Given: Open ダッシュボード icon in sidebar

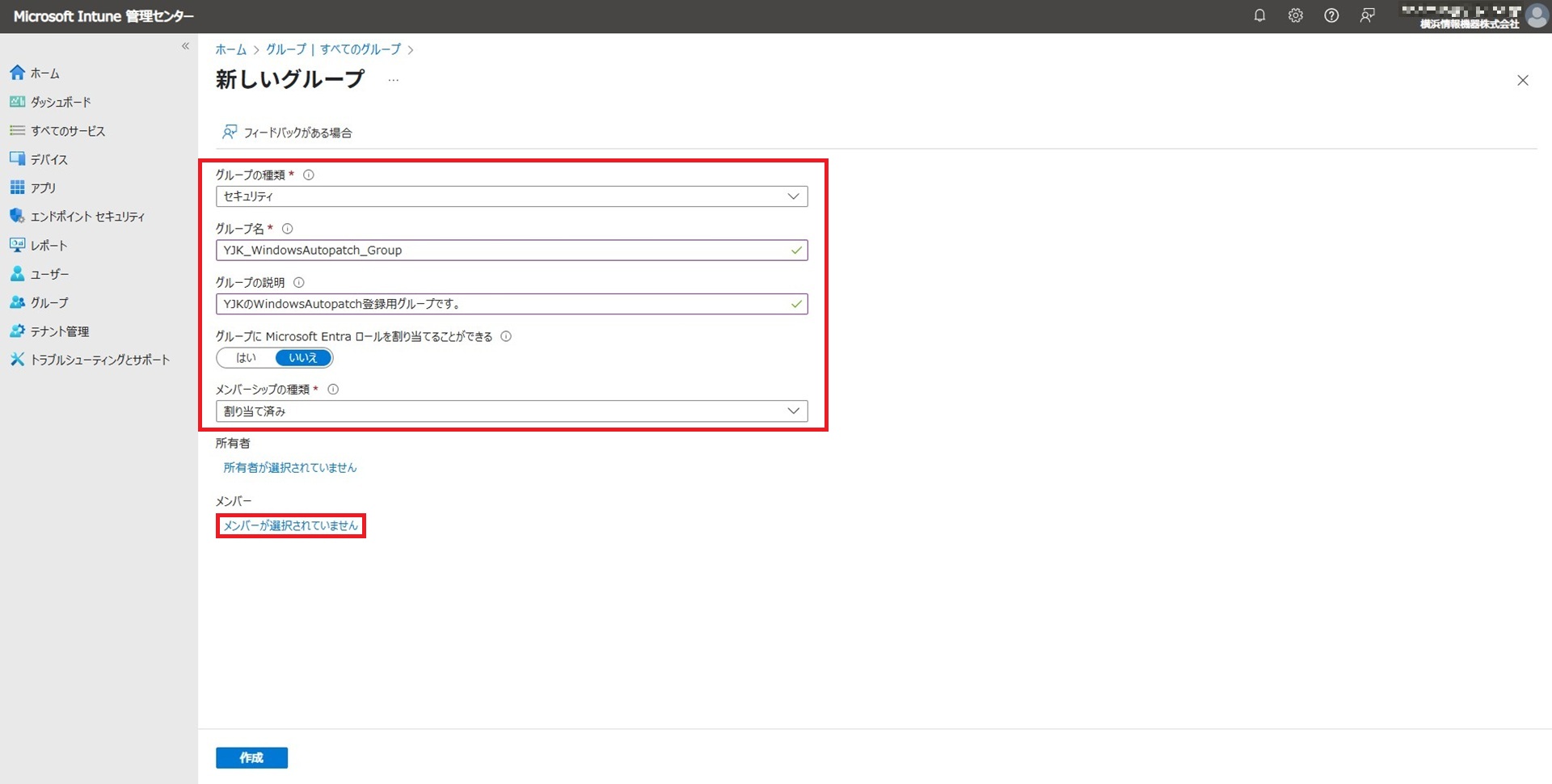Looking at the screenshot, I should 17,102.
